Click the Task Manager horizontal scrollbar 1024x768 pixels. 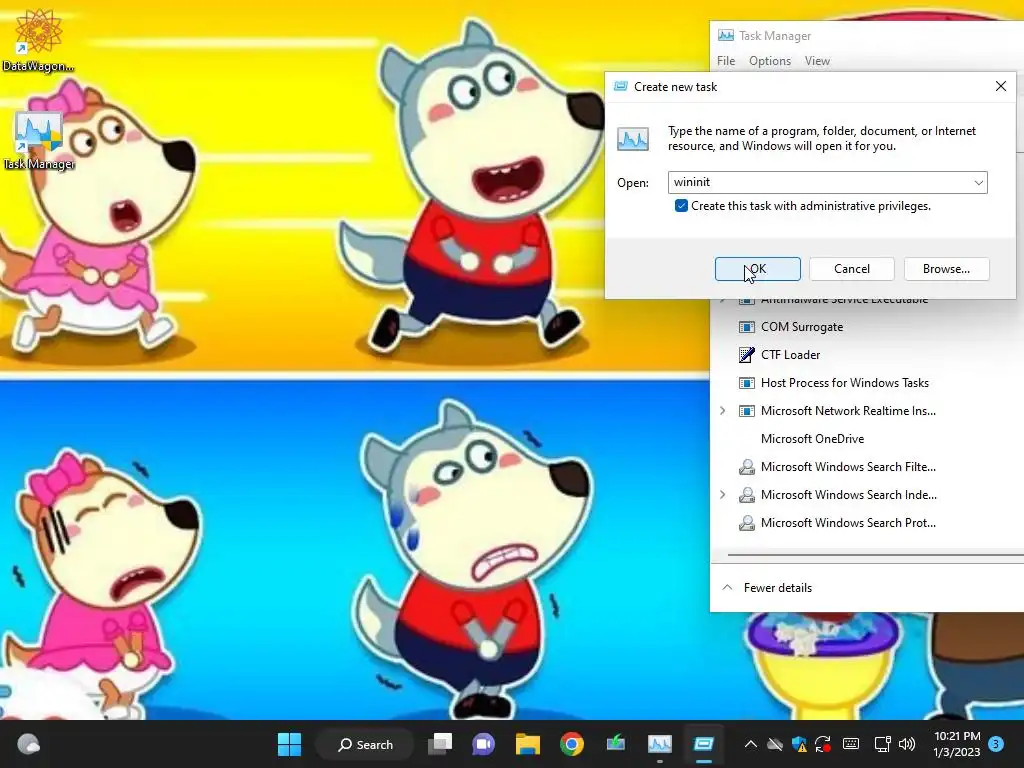click(x=875, y=555)
